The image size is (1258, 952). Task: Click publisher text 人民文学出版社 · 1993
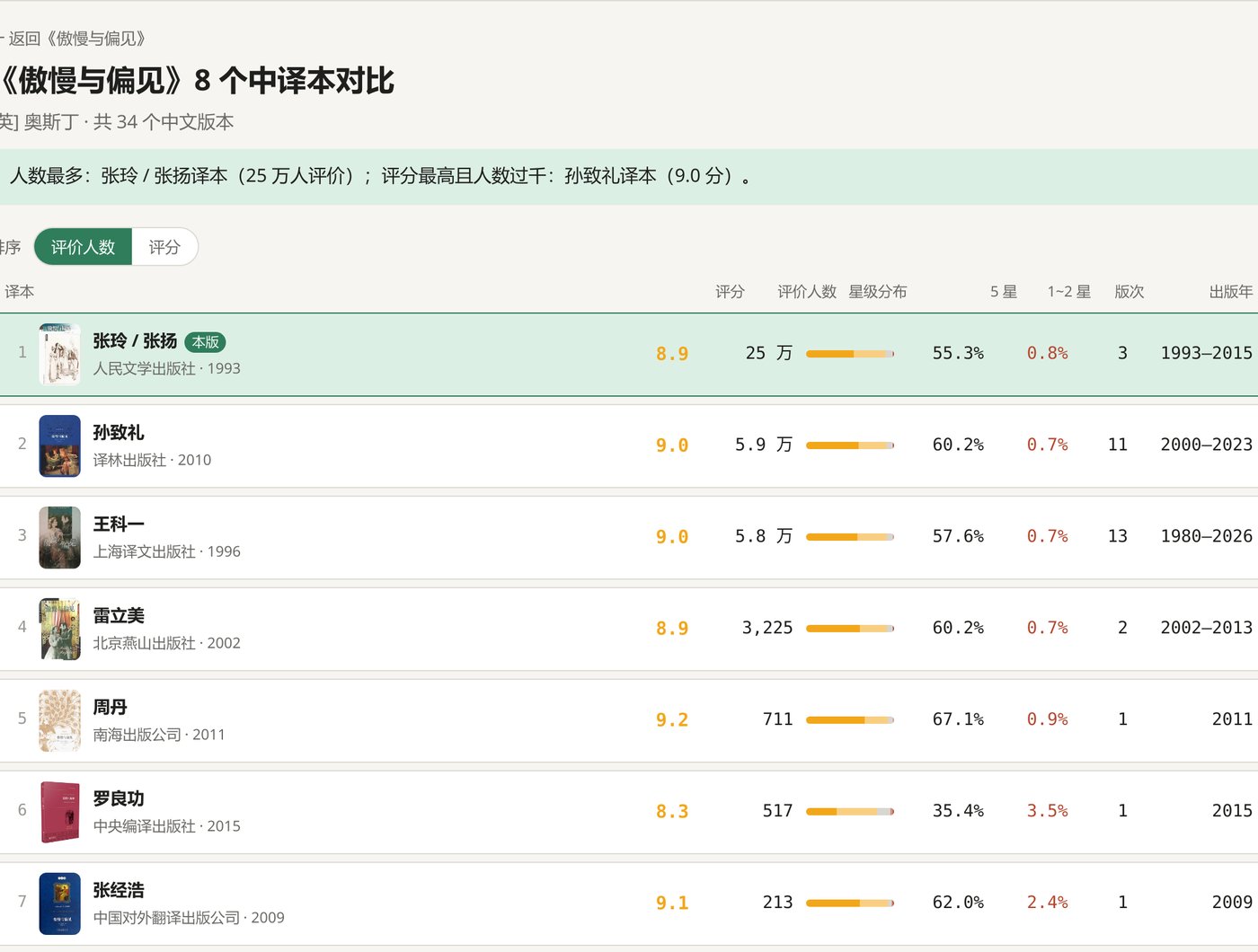tap(166, 369)
